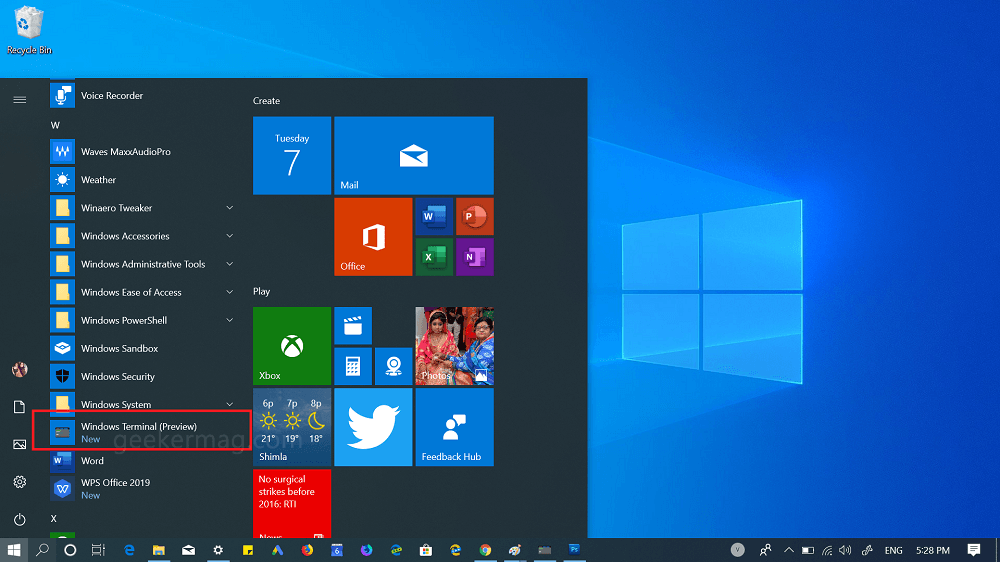Expand the Windows Accessories folder
1000x562 pixels.
(230, 236)
